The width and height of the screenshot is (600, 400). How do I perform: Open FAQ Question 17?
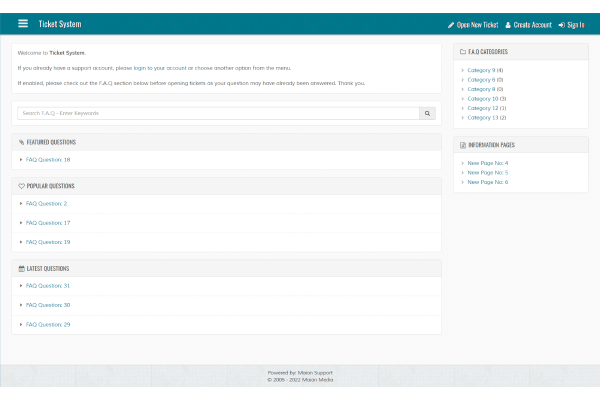point(48,223)
